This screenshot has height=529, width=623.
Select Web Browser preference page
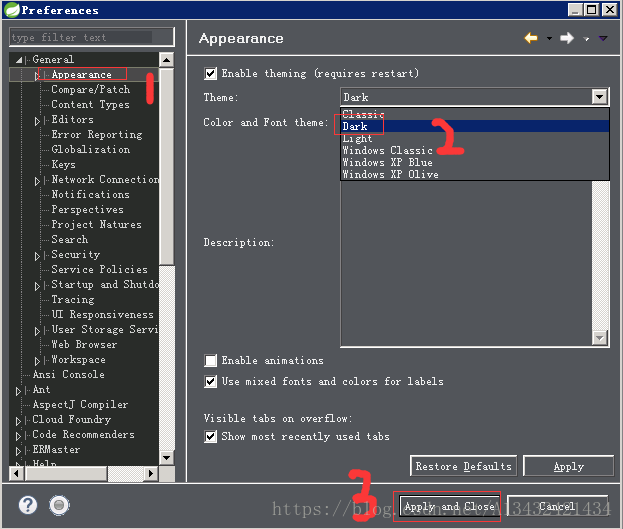(x=84, y=345)
